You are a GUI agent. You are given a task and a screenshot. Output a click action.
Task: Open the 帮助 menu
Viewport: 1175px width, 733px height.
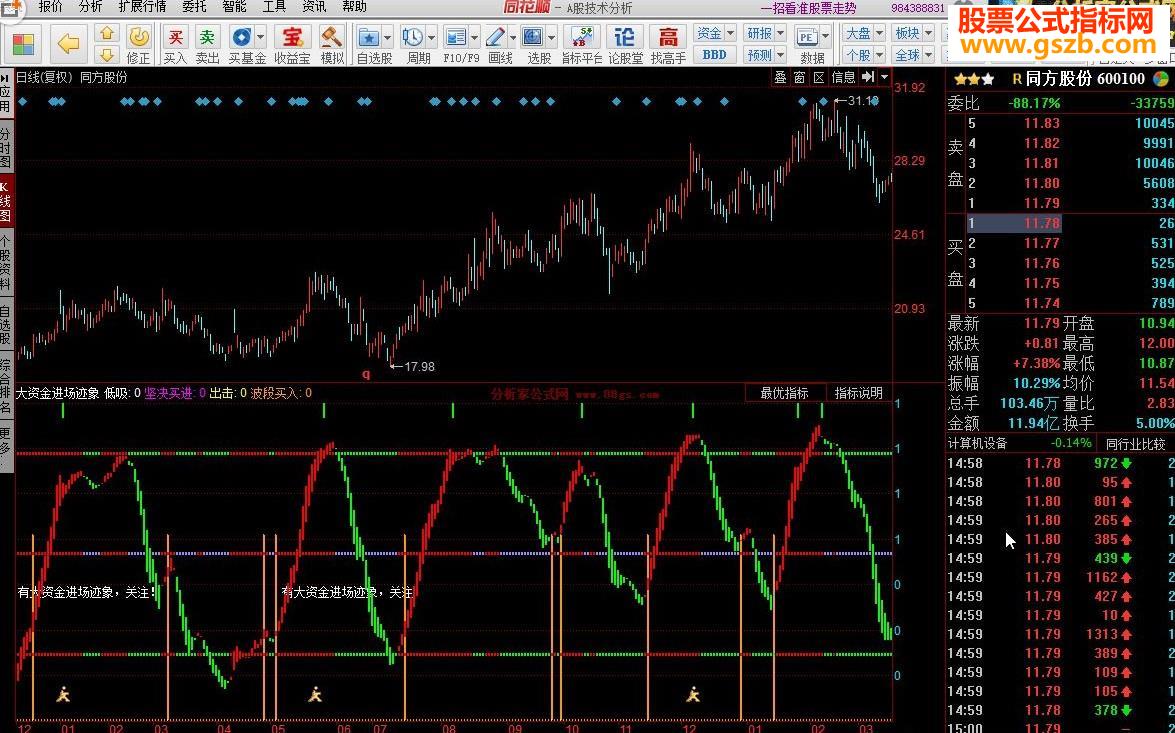click(354, 7)
